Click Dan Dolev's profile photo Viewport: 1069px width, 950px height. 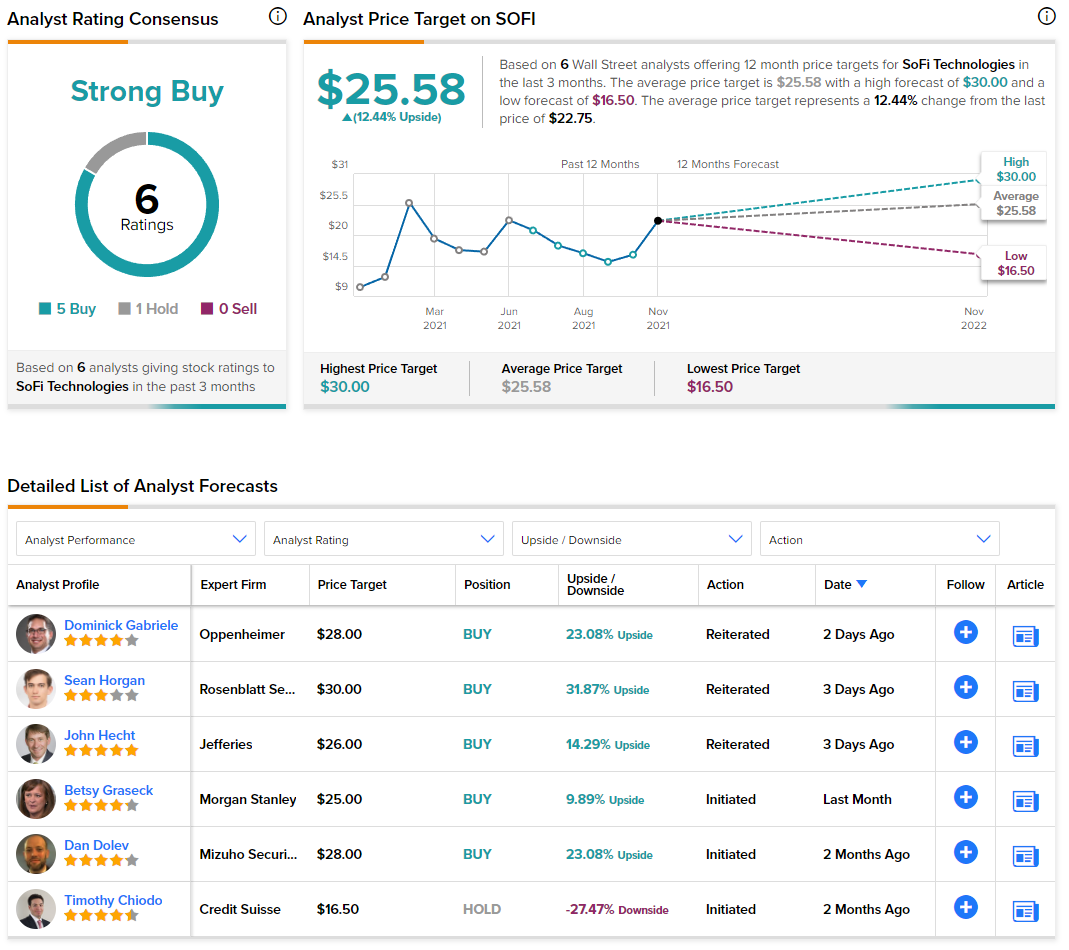pos(35,854)
